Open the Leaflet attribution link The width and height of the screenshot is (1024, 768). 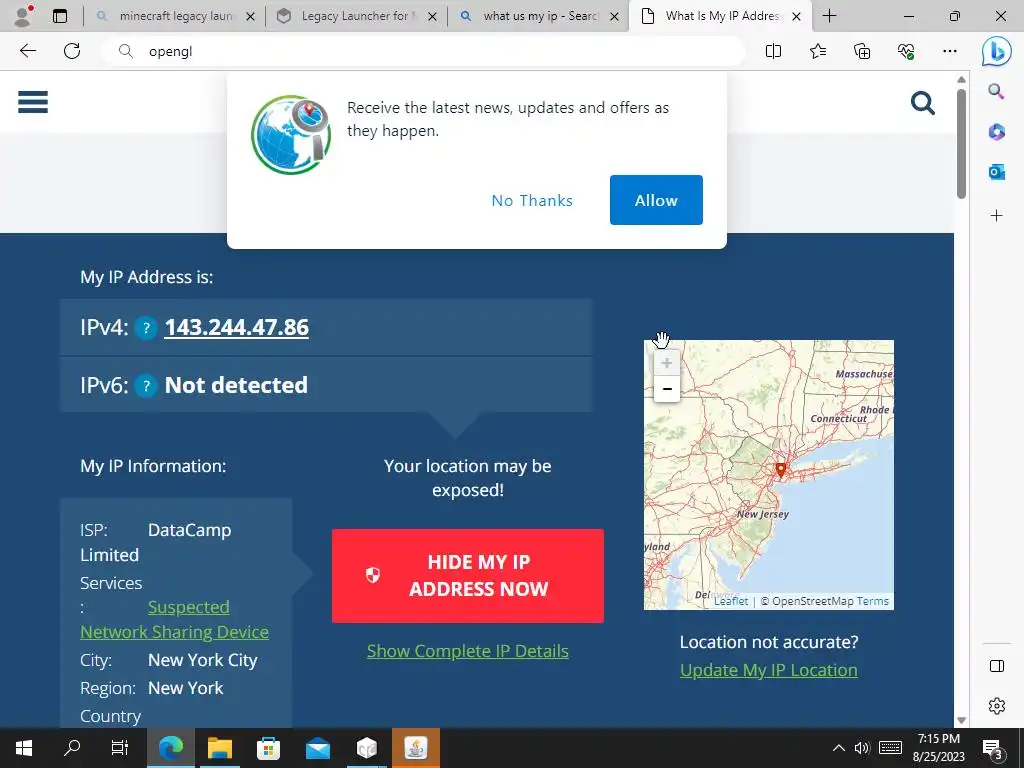click(x=731, y=601)
